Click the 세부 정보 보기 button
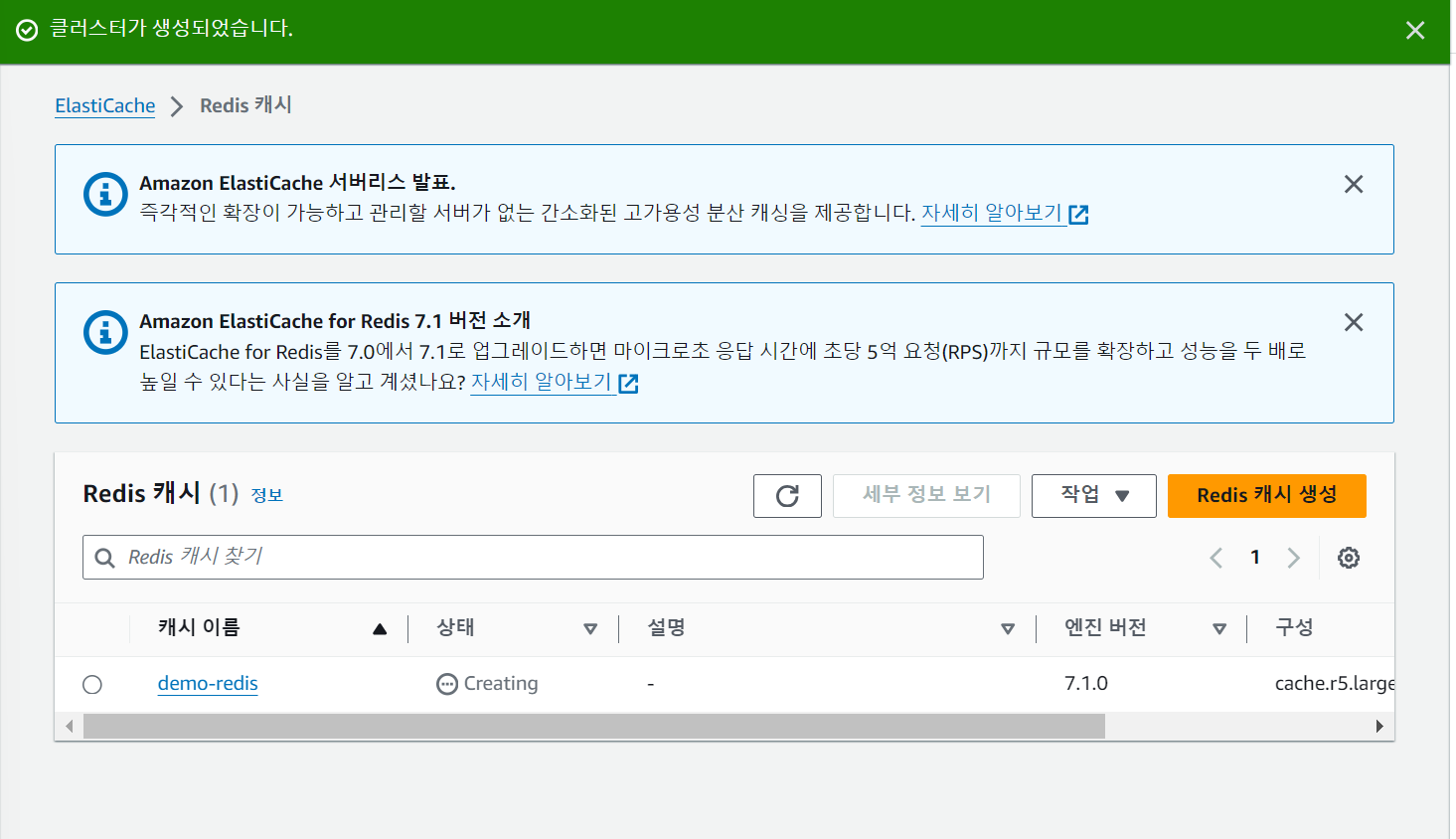This screenshot has height=839, width=1456. pyautogui.click(x=926, y=495)
